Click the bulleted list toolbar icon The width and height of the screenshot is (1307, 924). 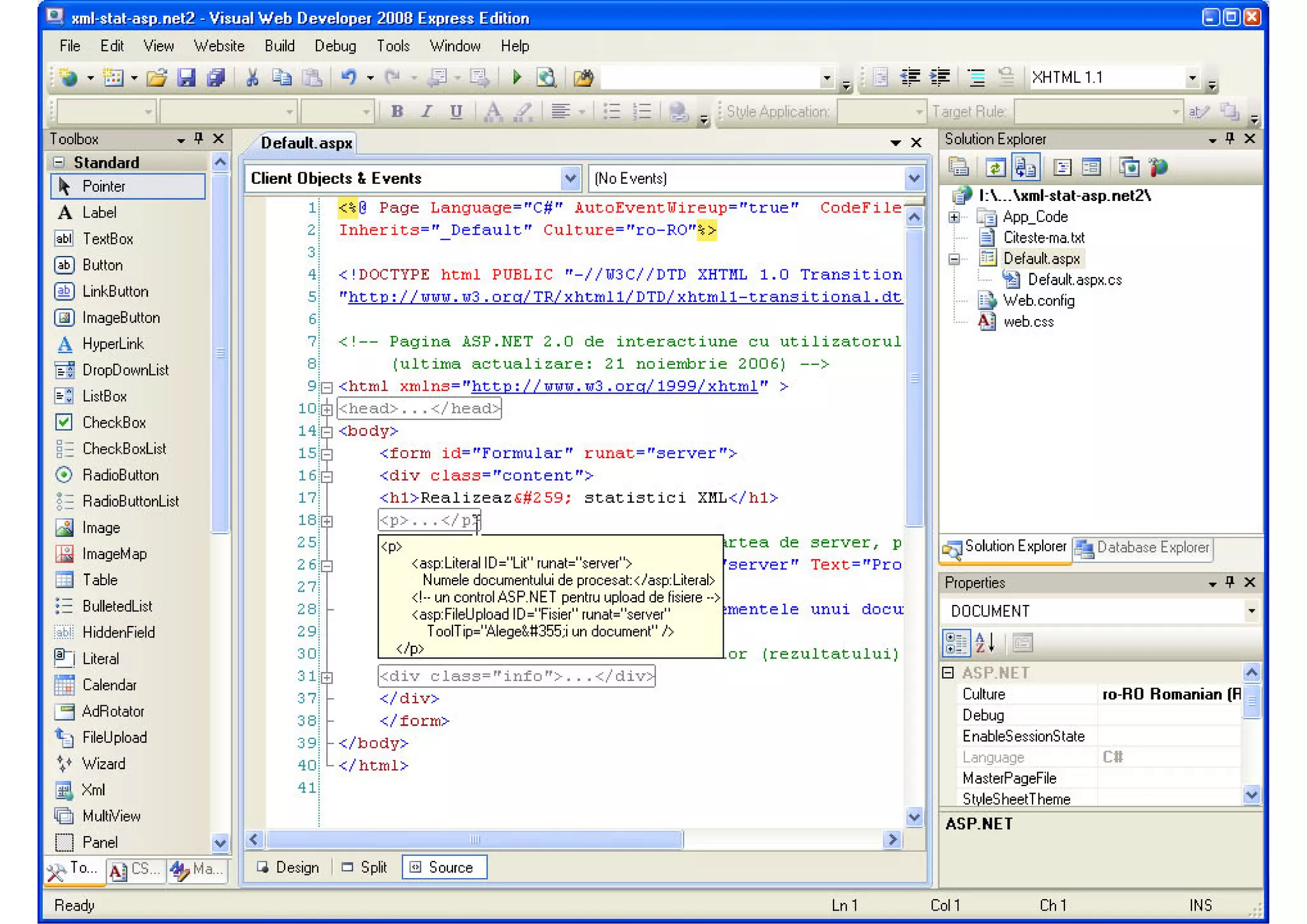(612, 112)
